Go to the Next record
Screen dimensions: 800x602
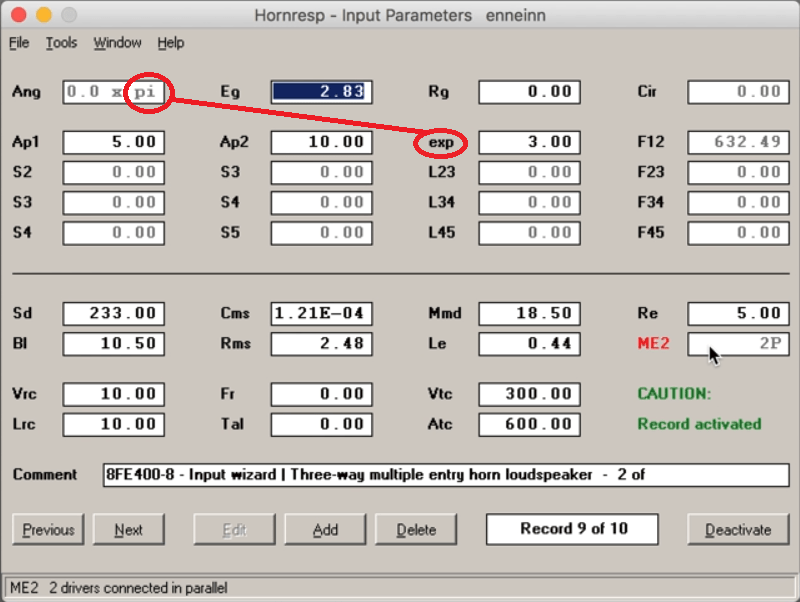click(129, 530)
